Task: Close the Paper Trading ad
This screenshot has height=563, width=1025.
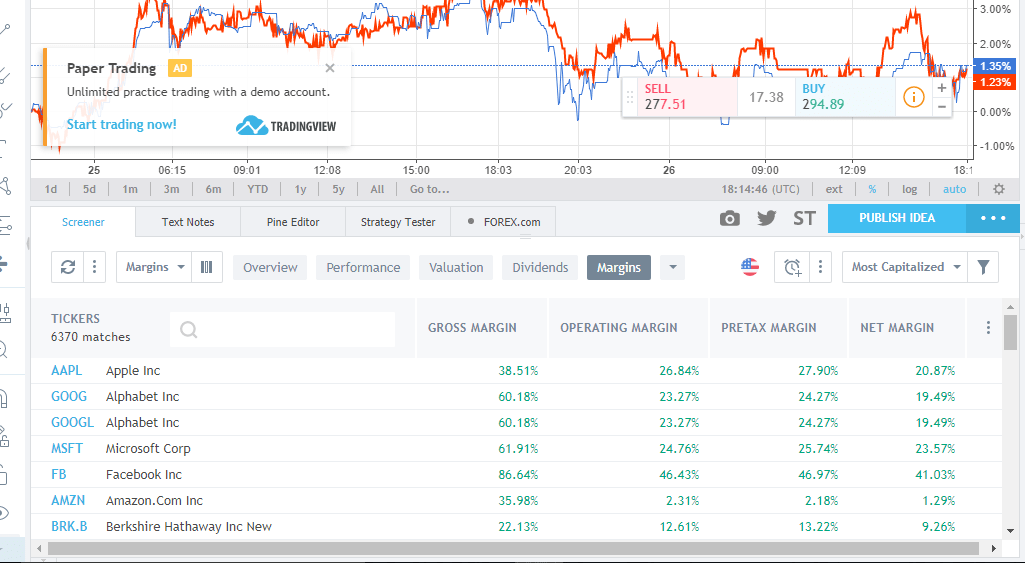Action: click(x=330, y=68)
